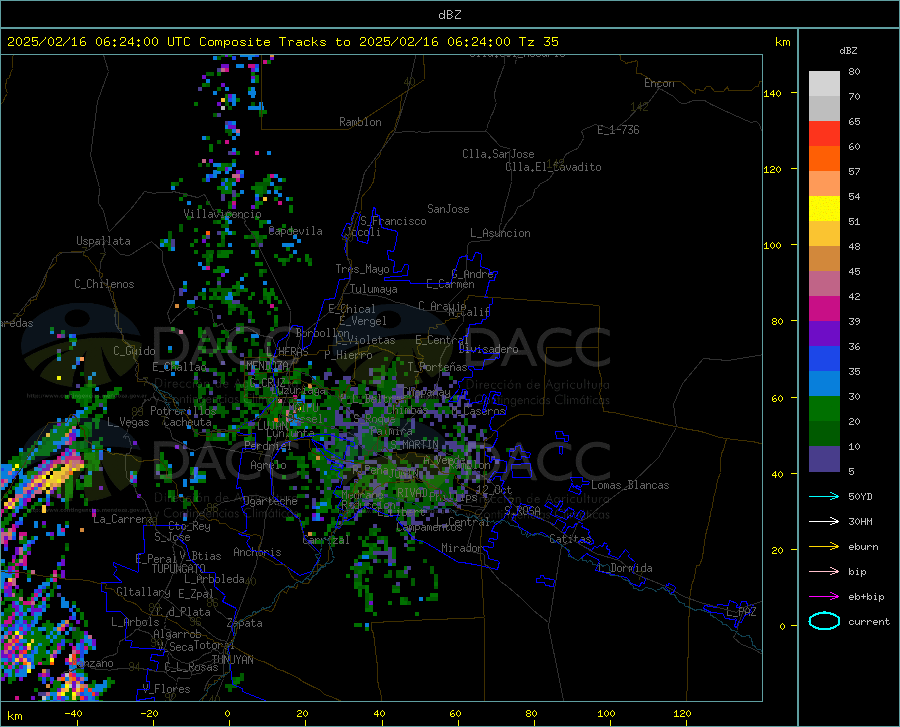Click the Divisadero label
Viewport: 900px width, 727px height.
[488, 349]
